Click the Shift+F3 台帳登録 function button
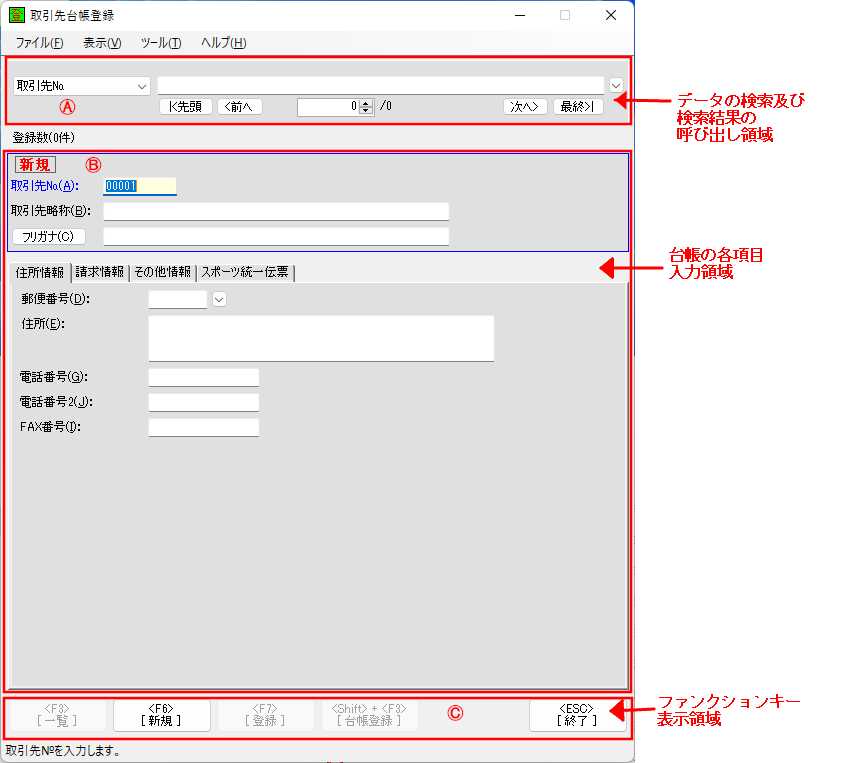 pos(370,715)
